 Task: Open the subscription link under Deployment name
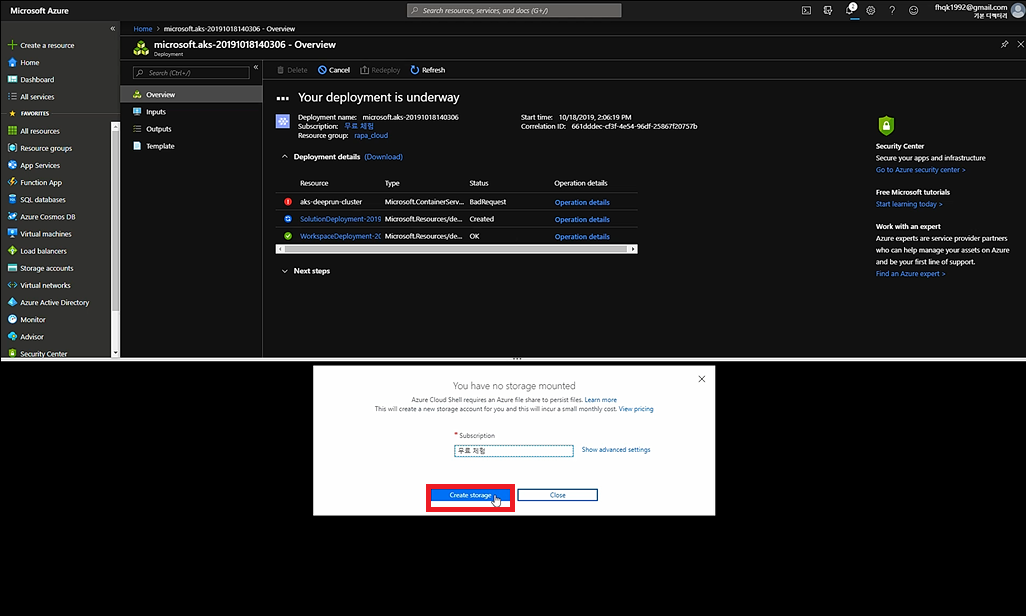pyautogui.click(x=359, y=126)
